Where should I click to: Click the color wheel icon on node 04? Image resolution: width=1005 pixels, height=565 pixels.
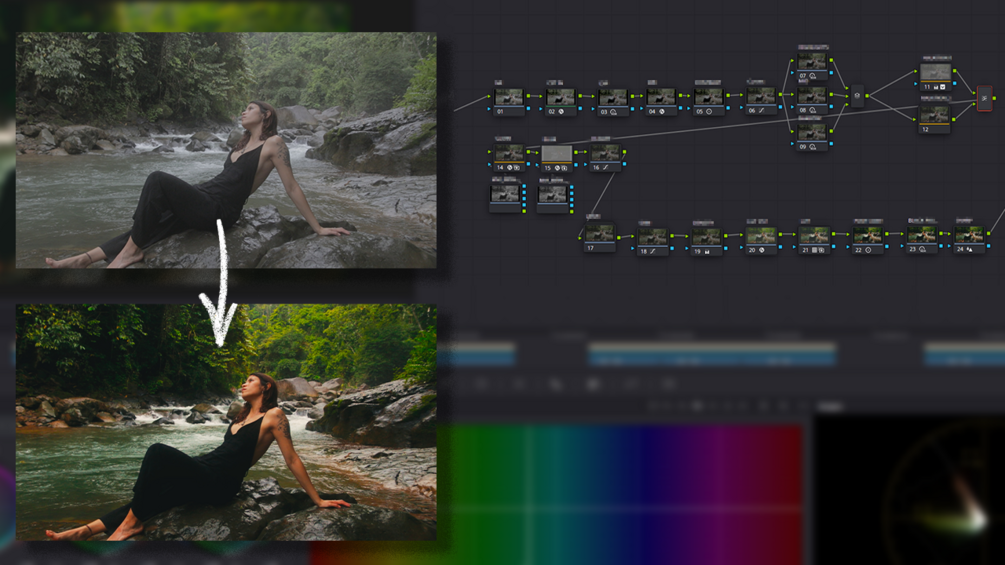662,111
